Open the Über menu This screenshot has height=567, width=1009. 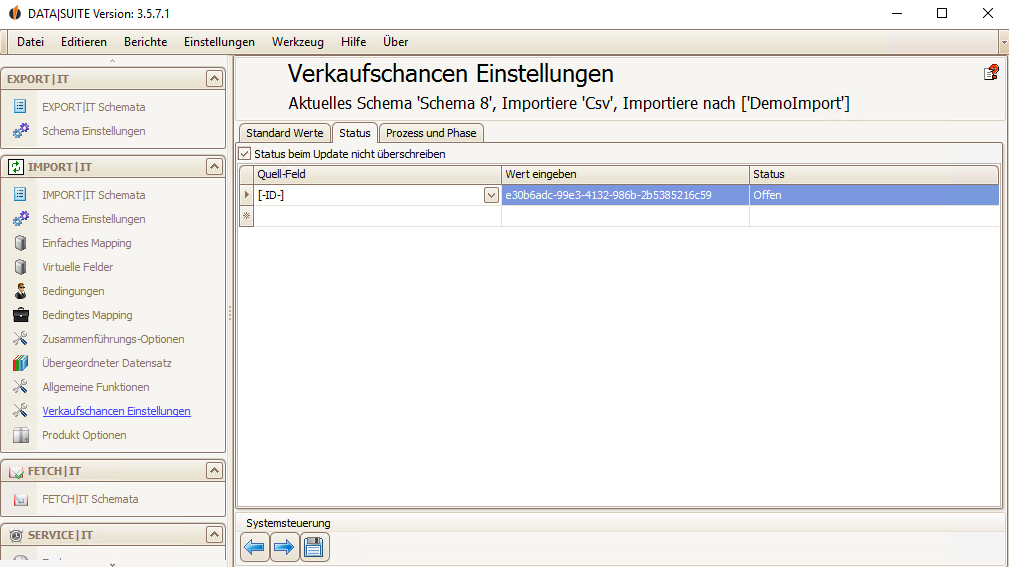click(x=395, y=42)
